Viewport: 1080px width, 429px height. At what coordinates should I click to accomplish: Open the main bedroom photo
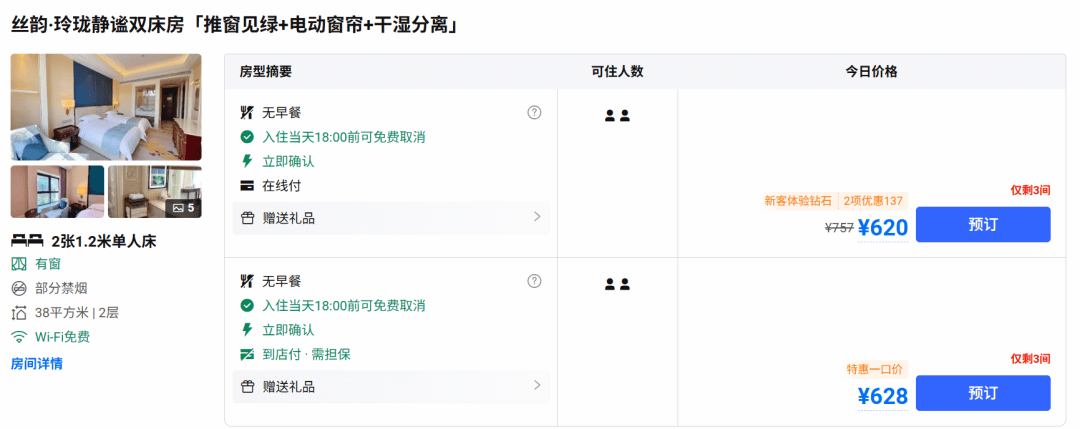[106, 107]
